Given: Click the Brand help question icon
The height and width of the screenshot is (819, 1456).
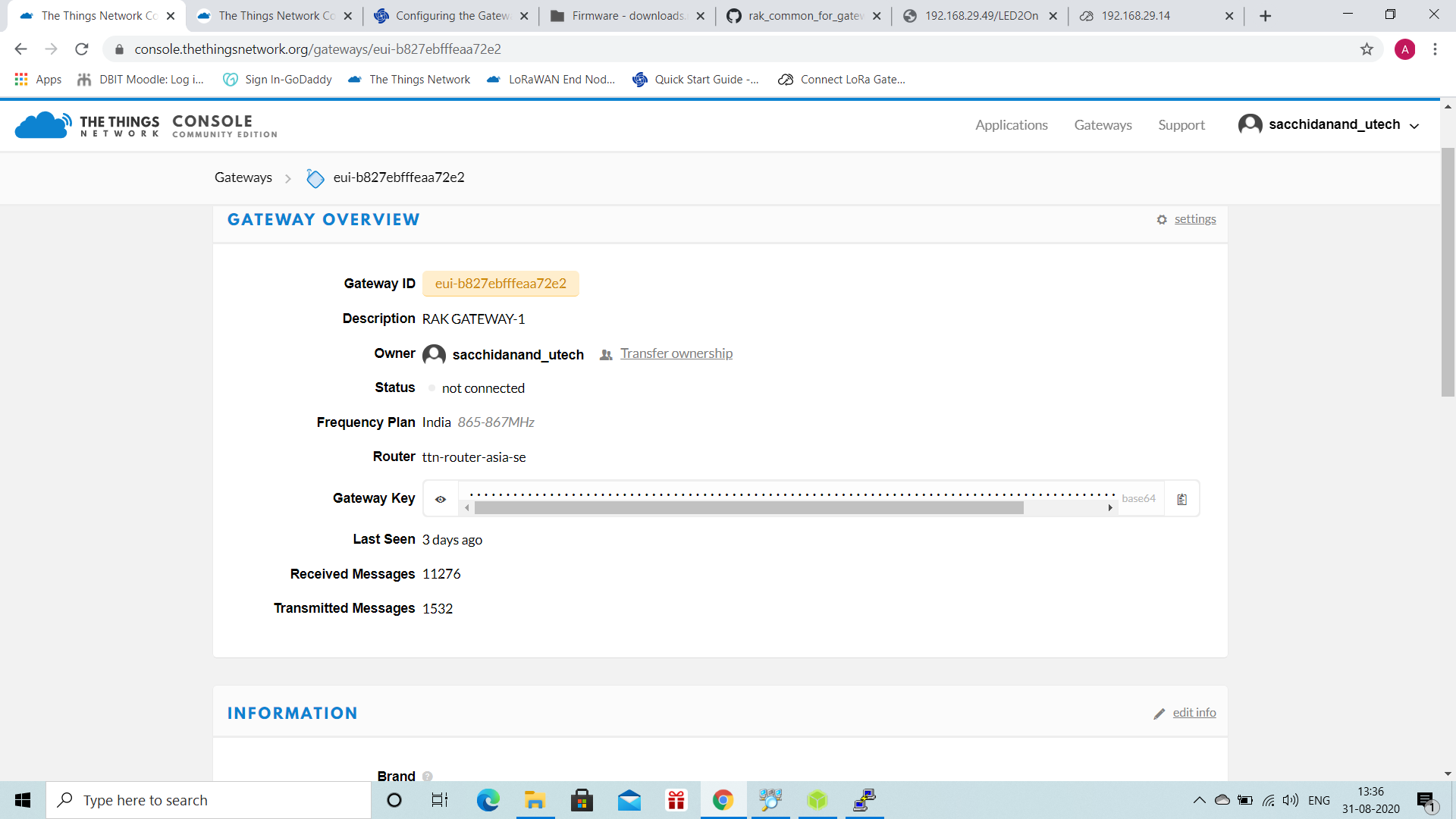Looking at the screenshot, I should point(427,777).
